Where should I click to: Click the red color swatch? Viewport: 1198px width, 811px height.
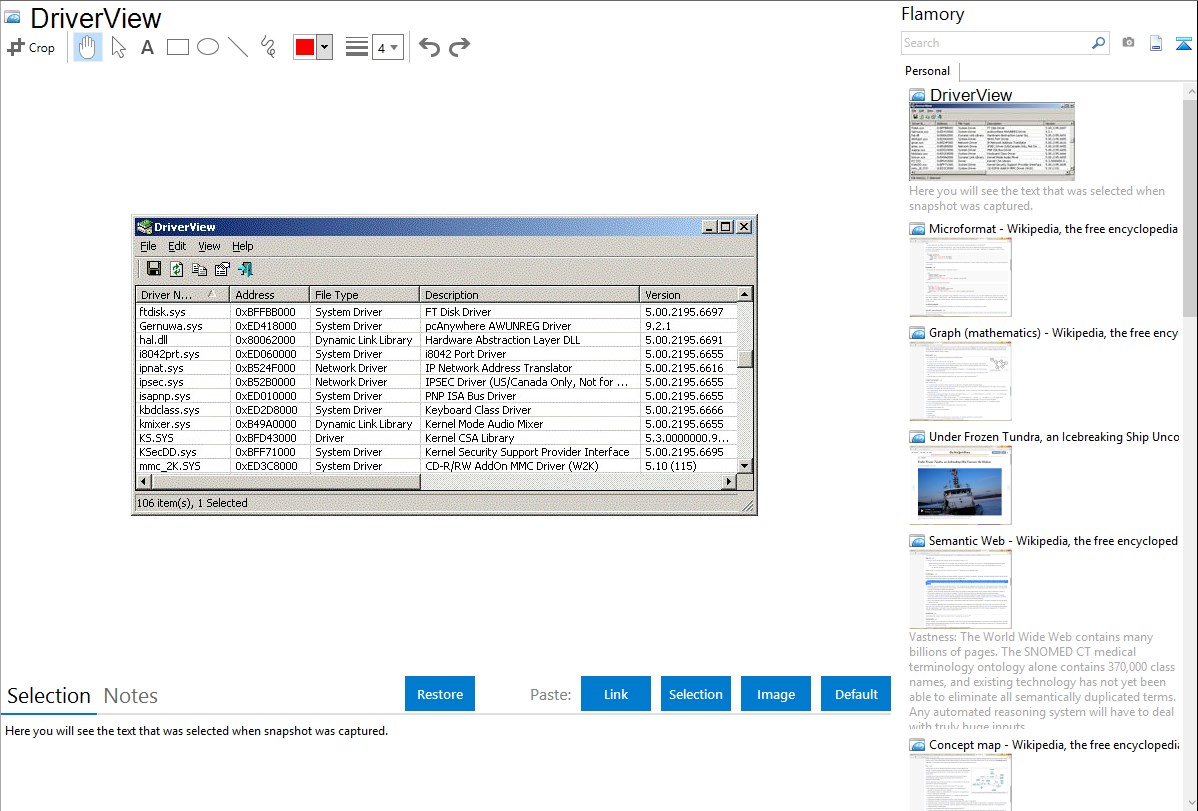[305, 47]
